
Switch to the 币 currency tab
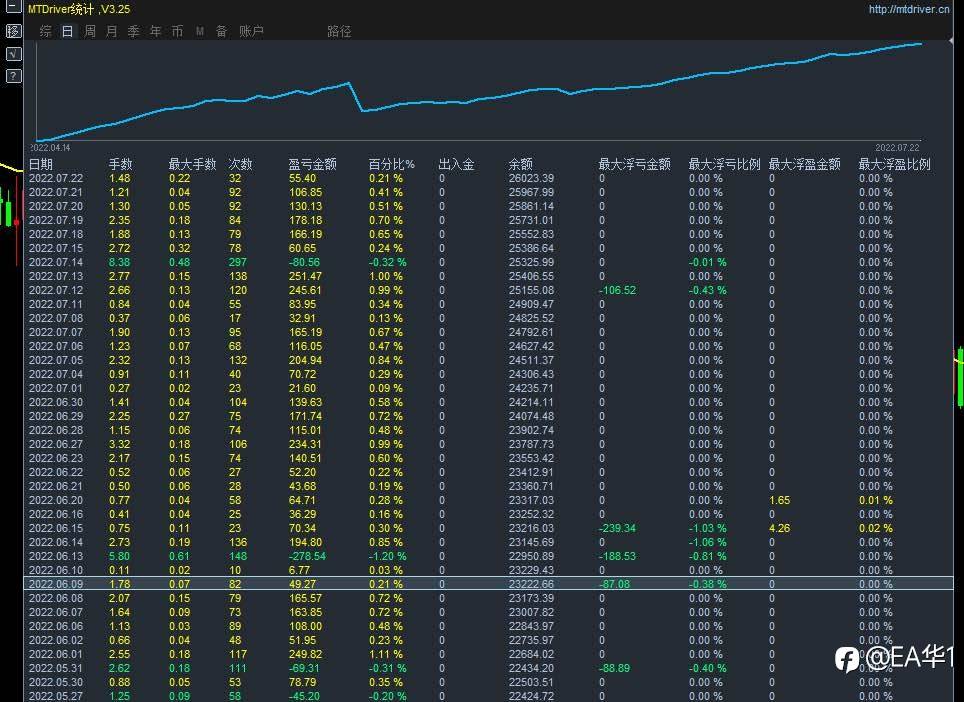tap(177, 31)
